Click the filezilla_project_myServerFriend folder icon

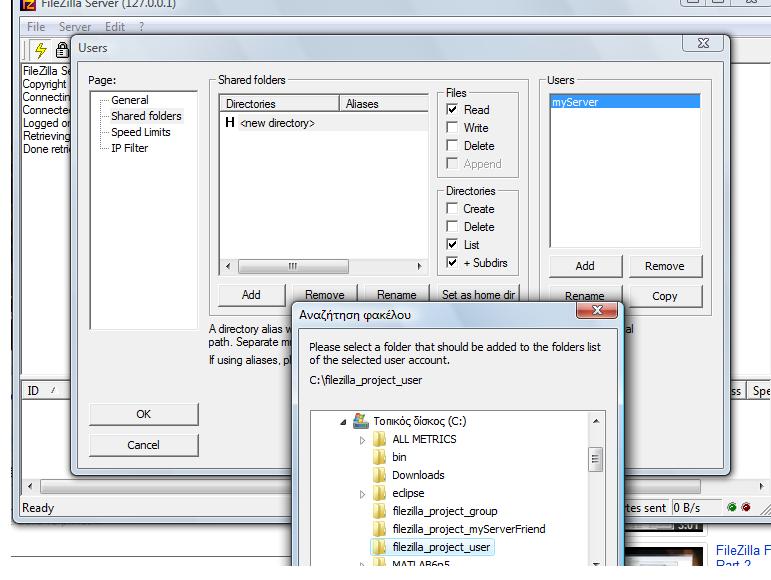(379, 529)
